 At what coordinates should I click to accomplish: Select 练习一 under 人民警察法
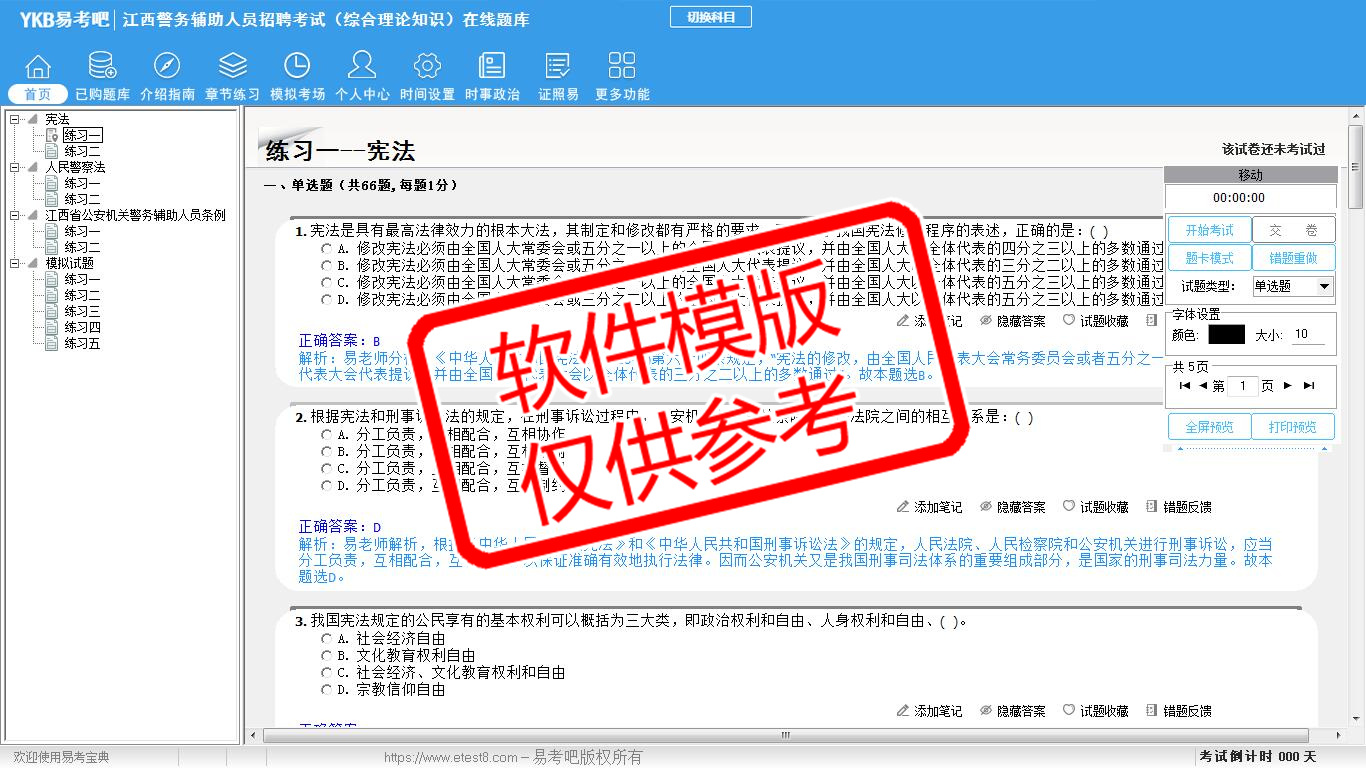click(x=83, y=184)
